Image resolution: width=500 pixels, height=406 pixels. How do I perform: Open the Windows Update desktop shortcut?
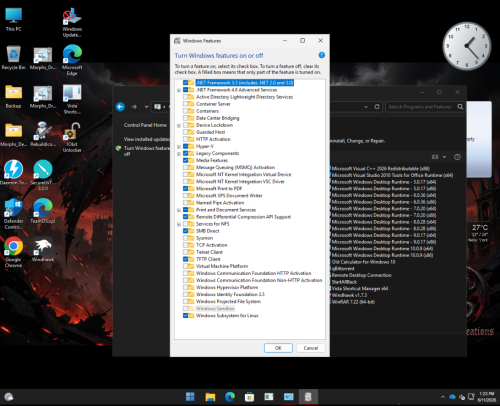pyautogui.click(x=72, y=22)
